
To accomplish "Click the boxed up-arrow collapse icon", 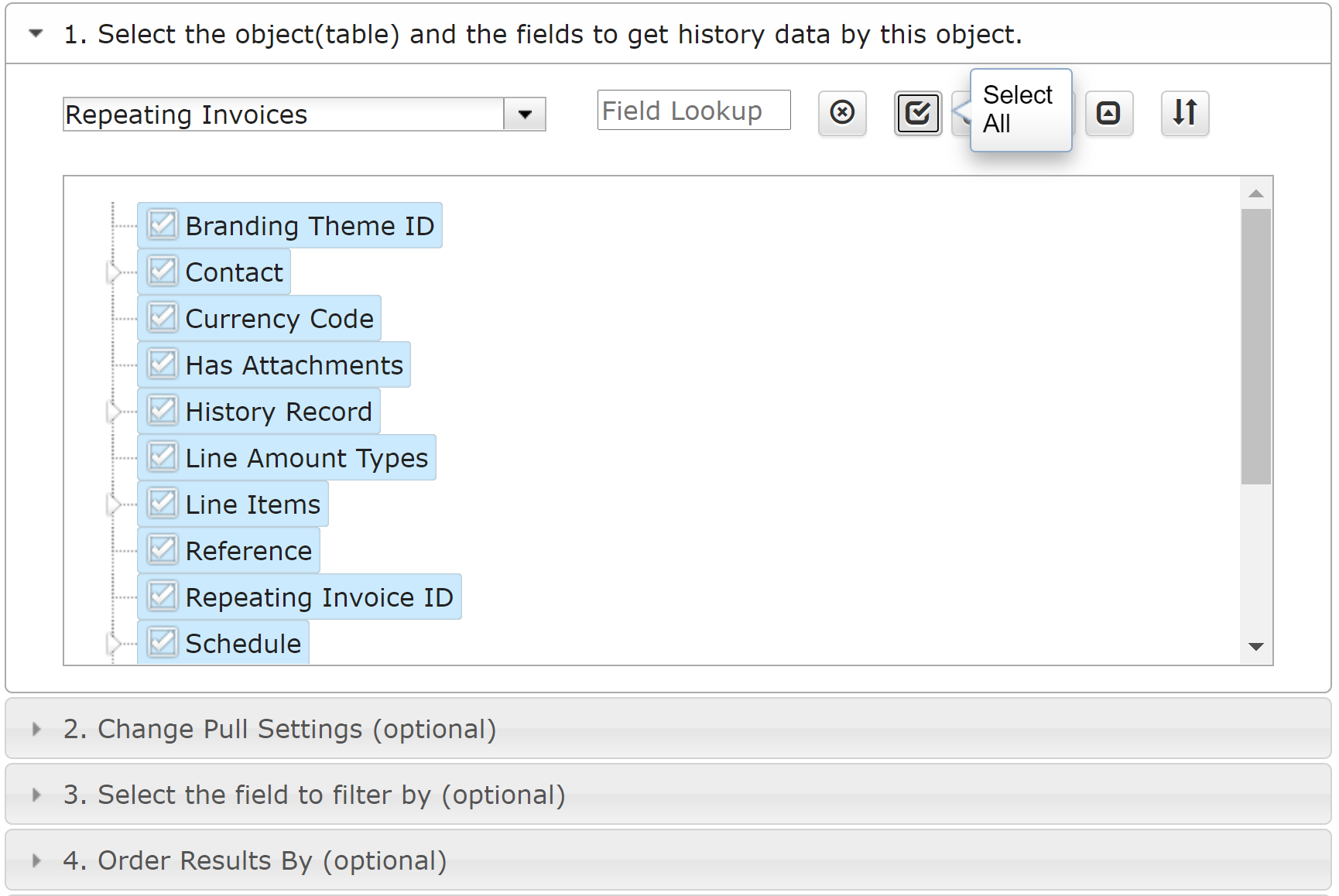I will [x=1108, y=114].
